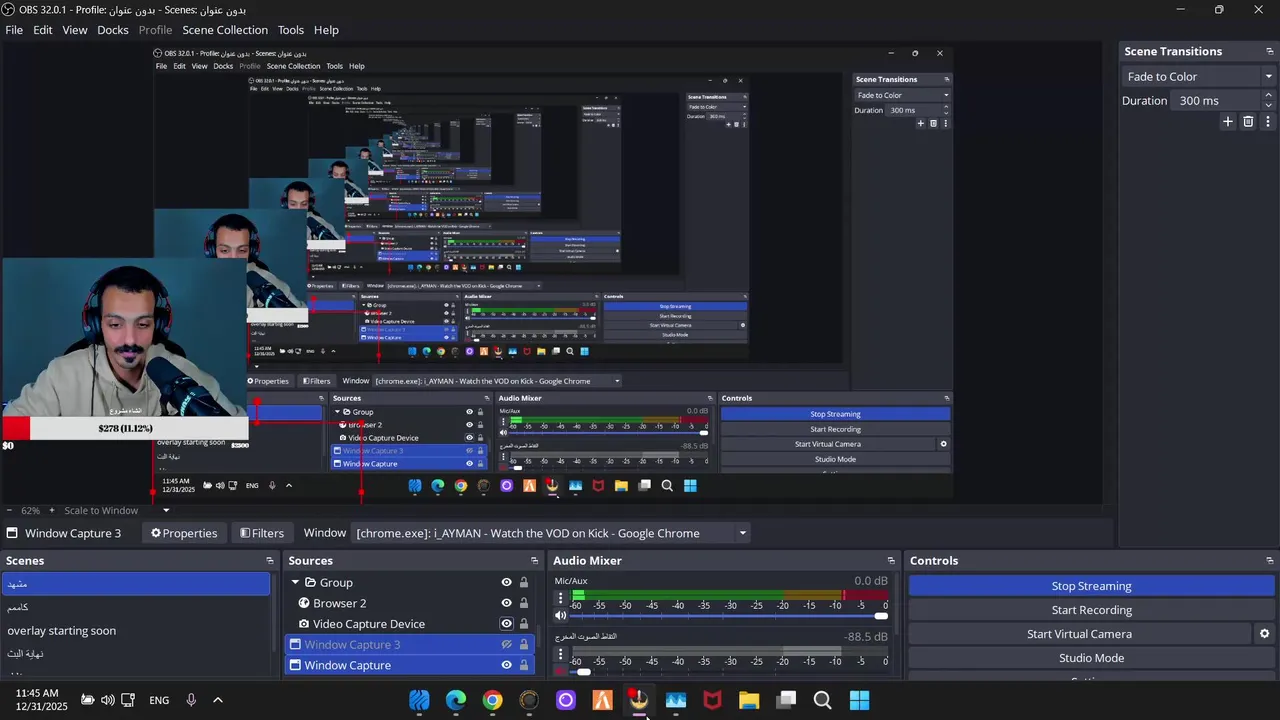Unlock the Video Capture Device source
This screenshot has width=1280, height=720.
click(523, 624)
